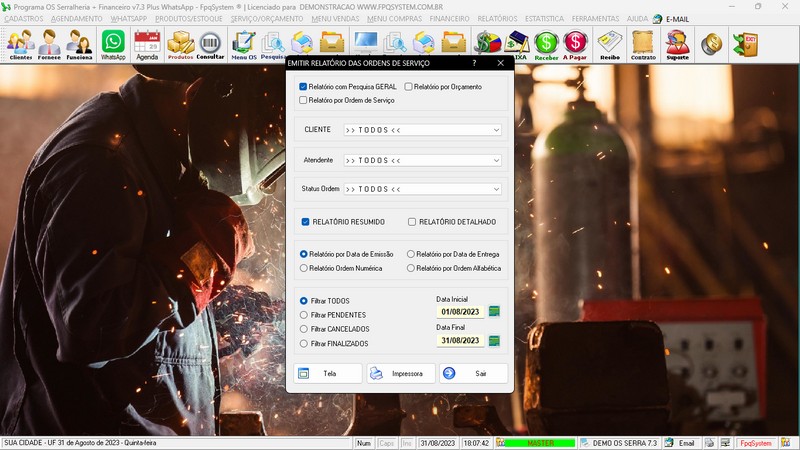
Task: Click the DEMO OS SERRA 7.3 status entry
Action: (x=620, y=443)
